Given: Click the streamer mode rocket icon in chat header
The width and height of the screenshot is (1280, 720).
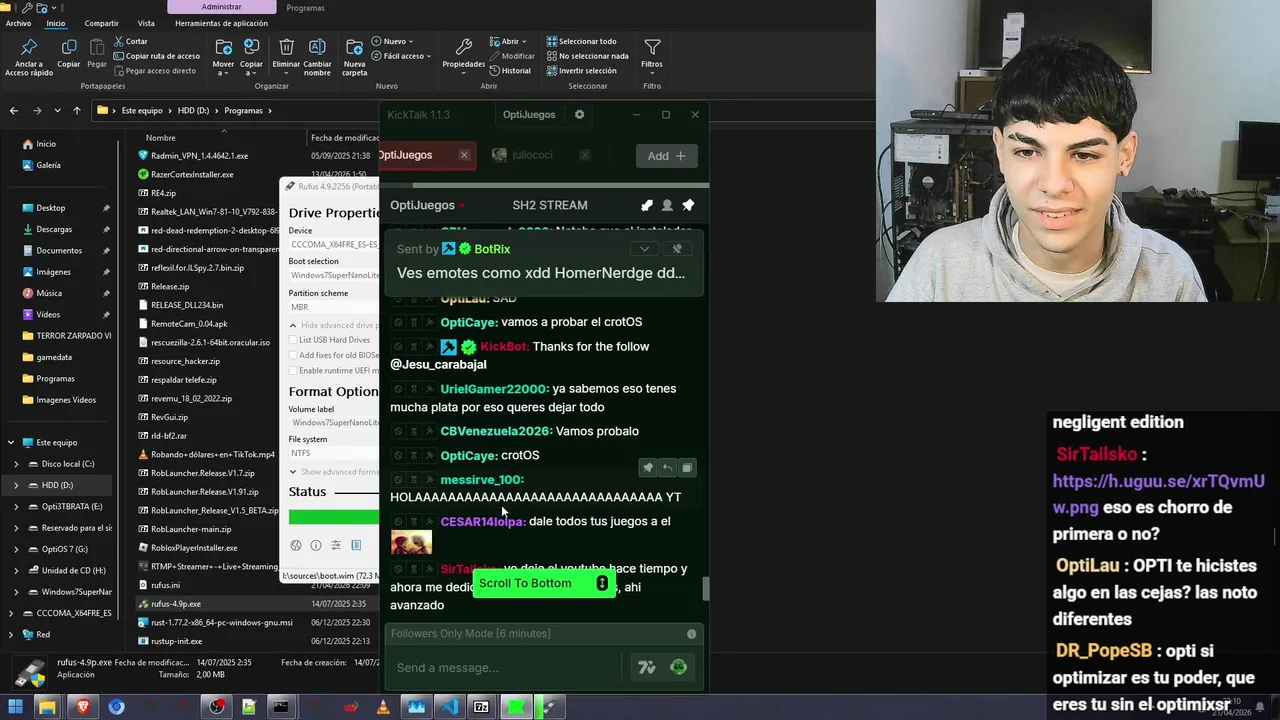Looking at the screenshot, I should click(647, 205).
